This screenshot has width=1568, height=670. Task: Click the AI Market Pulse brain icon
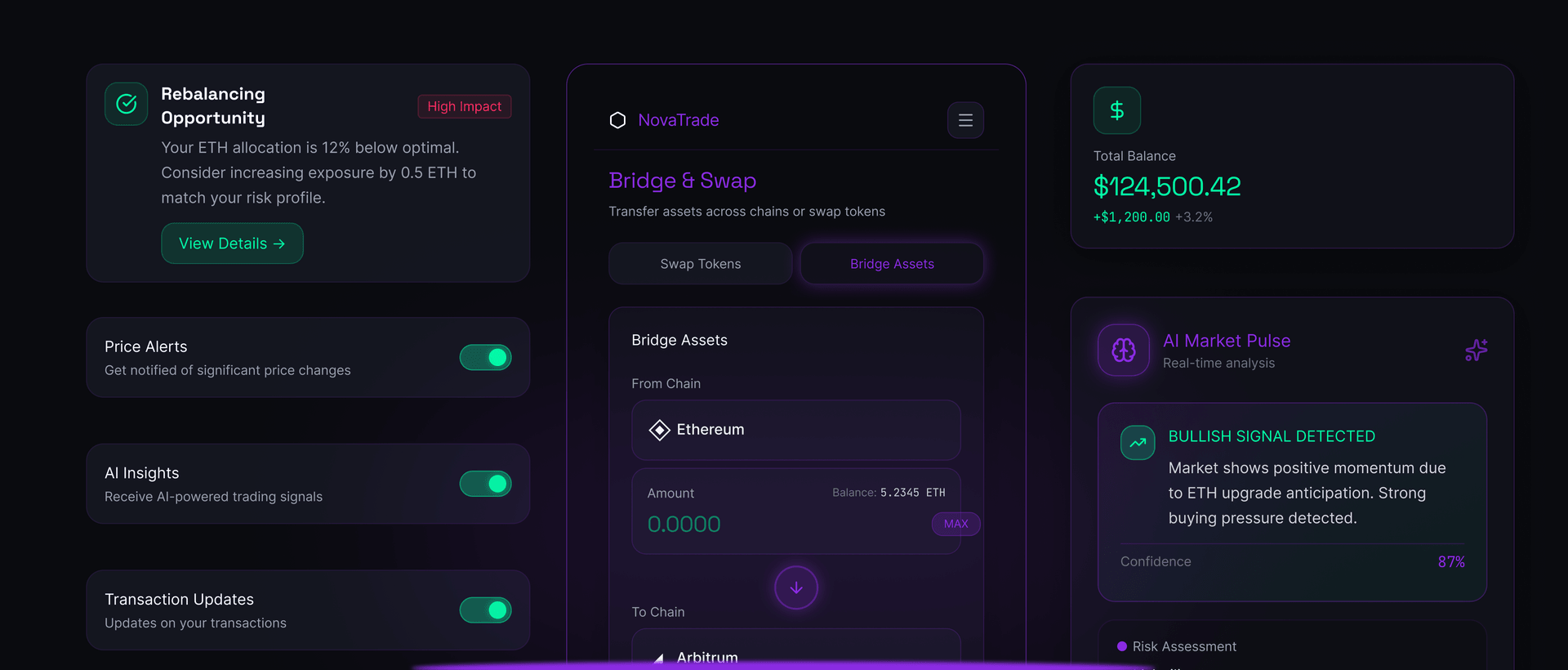coord(1124,351)
